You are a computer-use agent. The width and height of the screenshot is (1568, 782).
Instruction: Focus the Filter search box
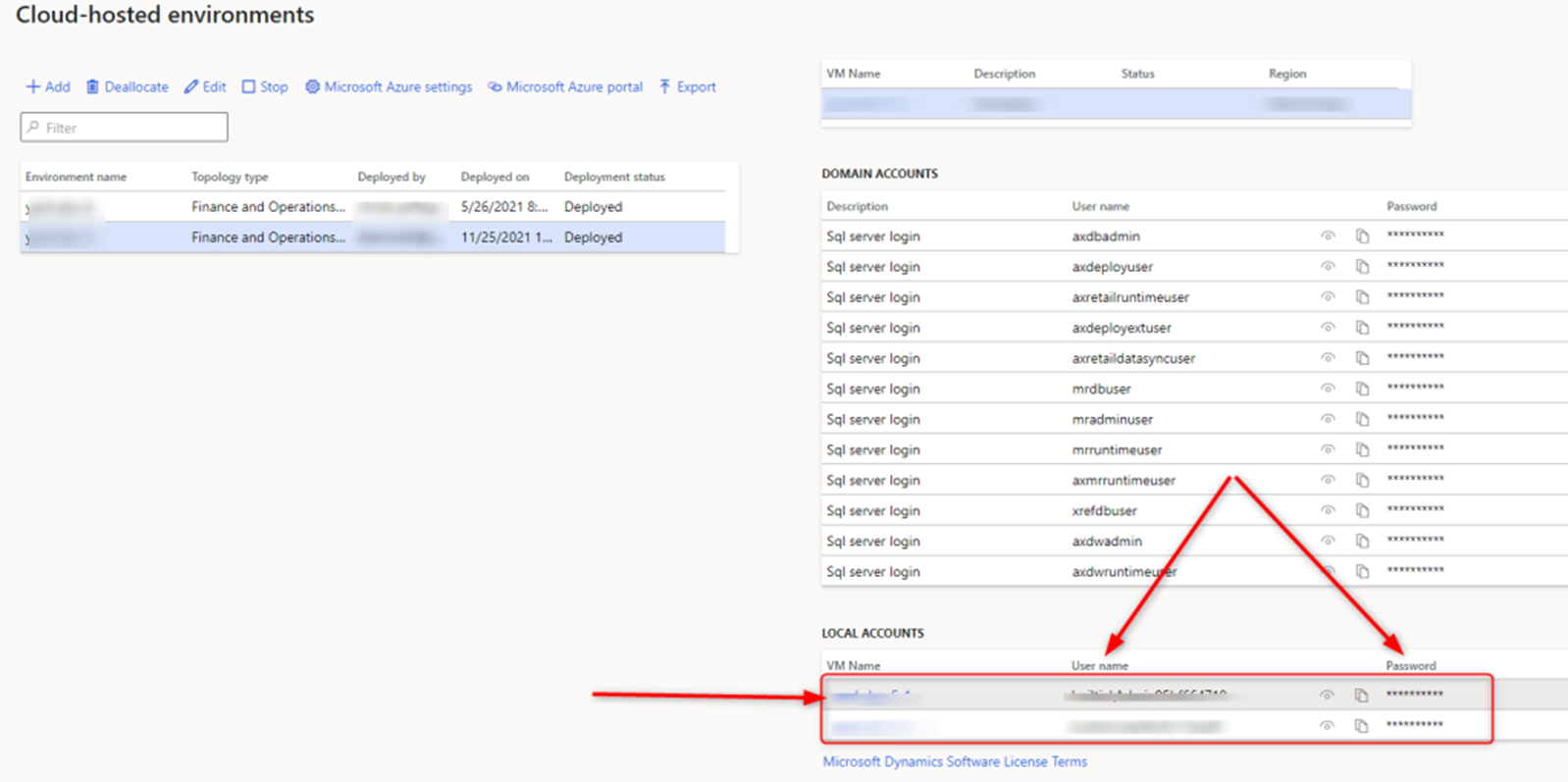point(124,127)
